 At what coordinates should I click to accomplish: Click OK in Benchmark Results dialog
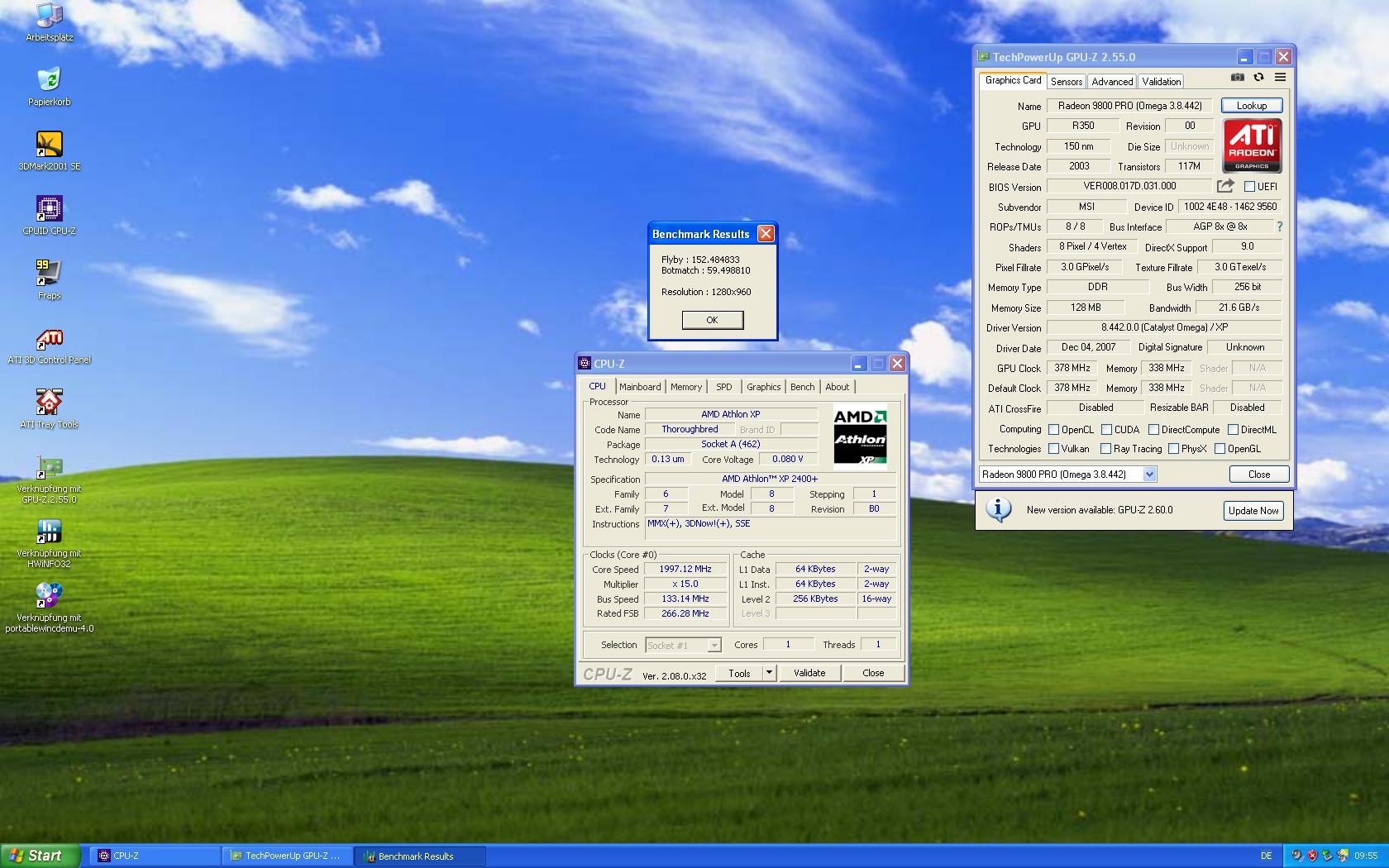click(713, 320)
